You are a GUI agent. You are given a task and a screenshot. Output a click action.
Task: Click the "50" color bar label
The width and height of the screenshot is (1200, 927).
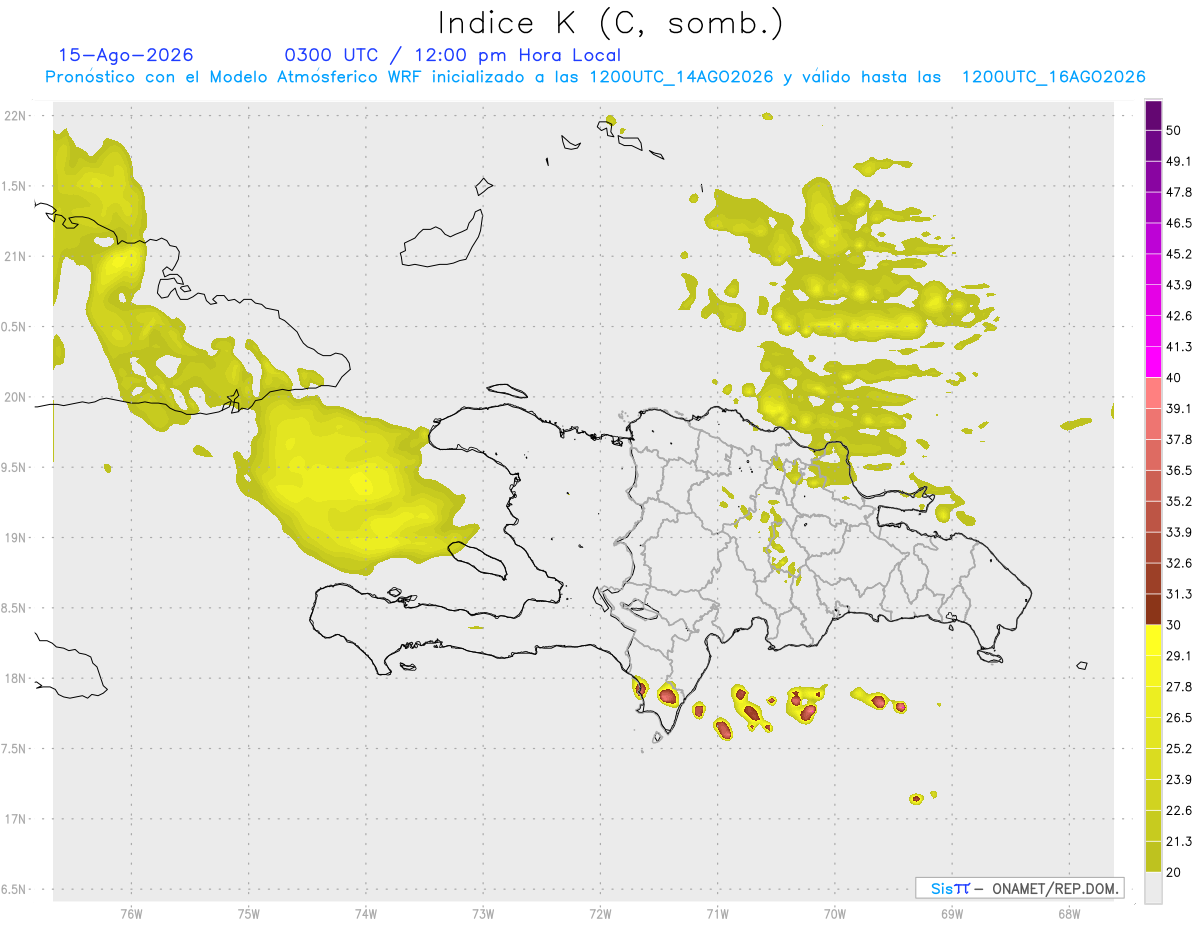click(1175, 130)
